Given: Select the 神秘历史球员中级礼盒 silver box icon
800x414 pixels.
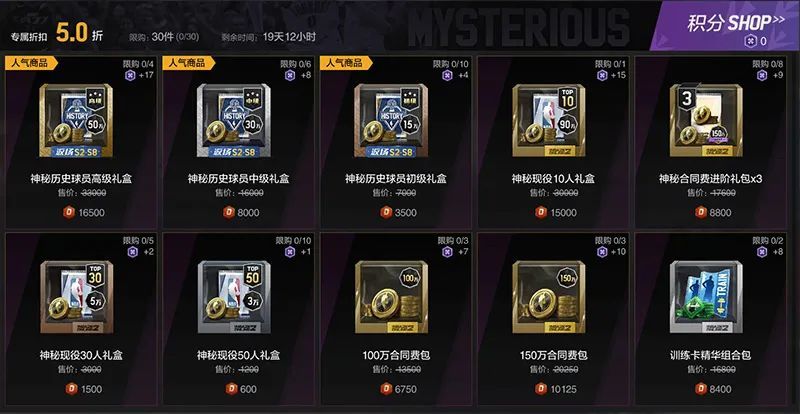Looking at the screenshot, I should click(x=234, y=120).
